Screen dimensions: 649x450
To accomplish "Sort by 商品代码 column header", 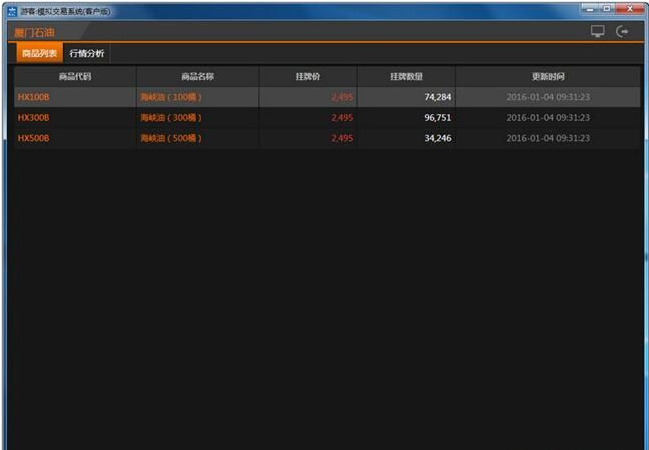I will (75, 76).
